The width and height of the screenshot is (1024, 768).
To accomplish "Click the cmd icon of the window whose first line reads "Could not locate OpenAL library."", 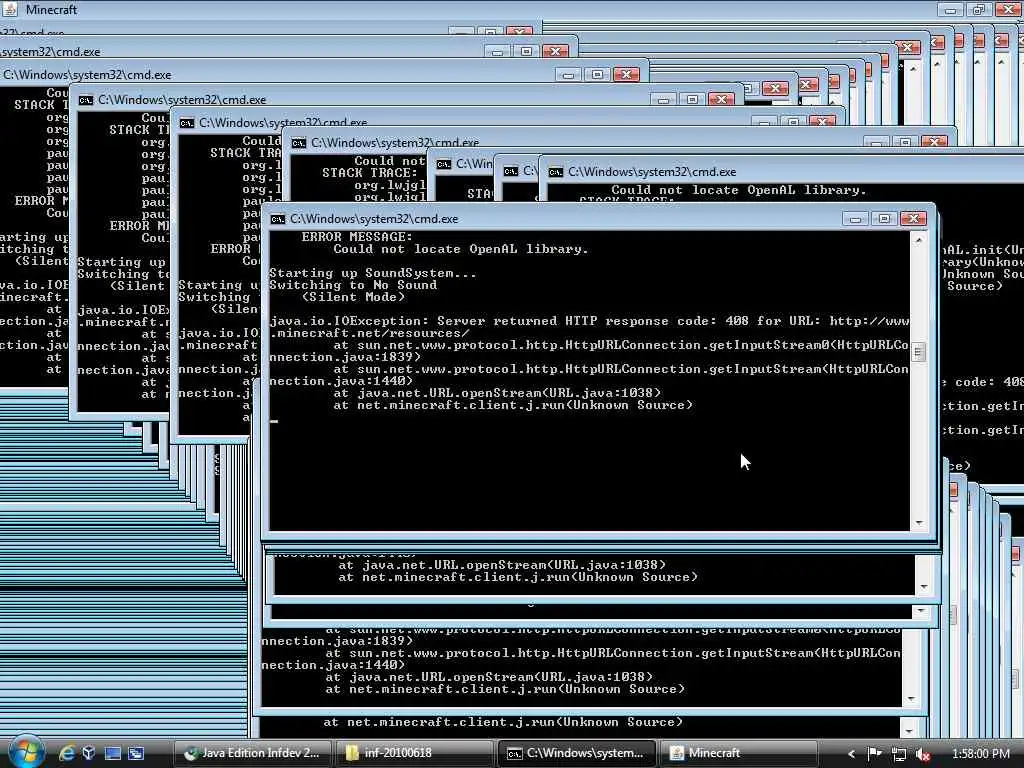I will (556, 172).
